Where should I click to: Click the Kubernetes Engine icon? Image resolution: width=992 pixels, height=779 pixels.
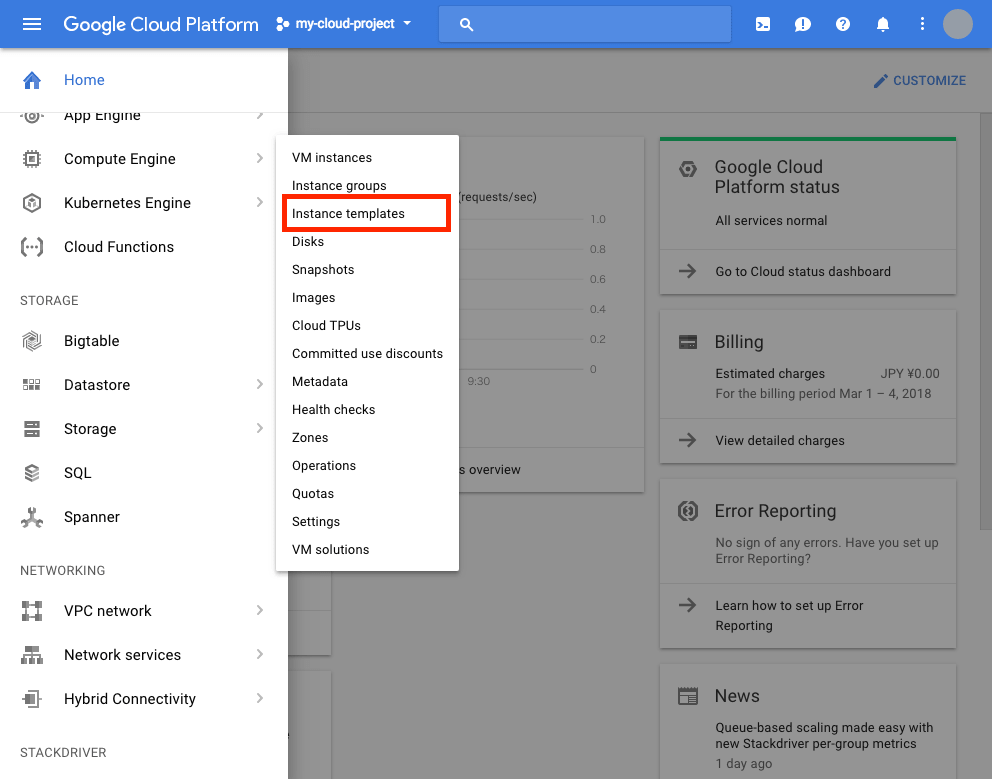(32, 203)
